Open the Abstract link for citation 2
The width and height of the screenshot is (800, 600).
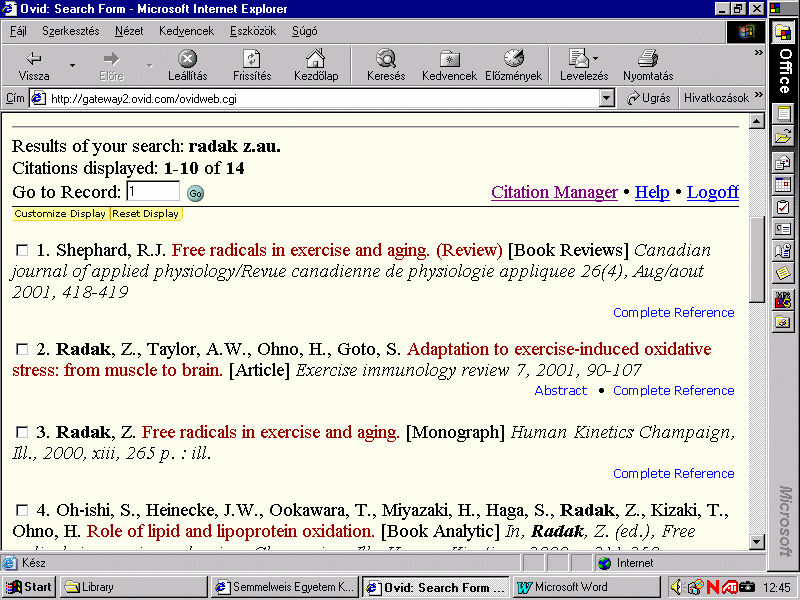pos(560,390)
